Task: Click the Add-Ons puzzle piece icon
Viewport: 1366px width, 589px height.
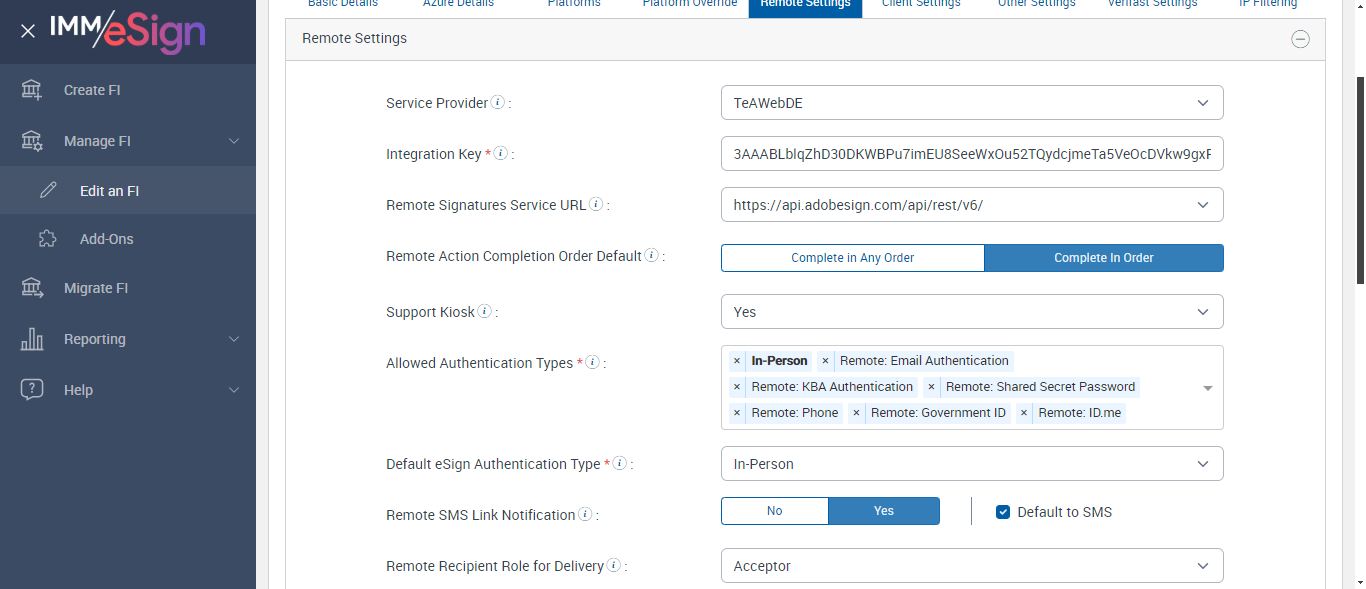Action: 47,239
